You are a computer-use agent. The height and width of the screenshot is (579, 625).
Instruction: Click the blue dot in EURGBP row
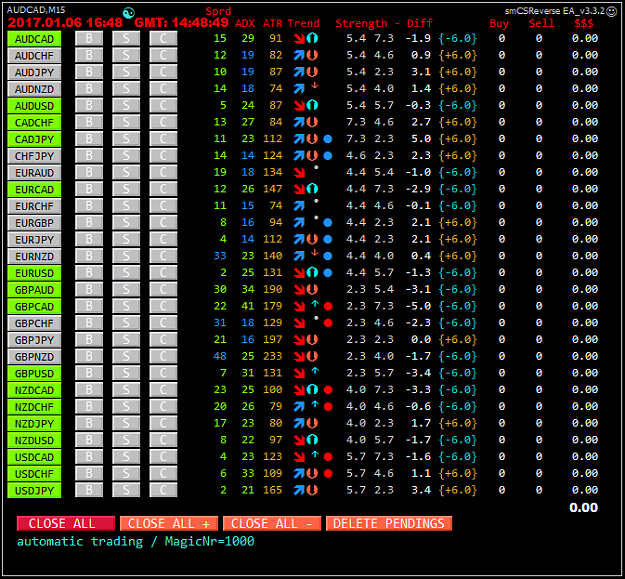[x=328, y=223]
